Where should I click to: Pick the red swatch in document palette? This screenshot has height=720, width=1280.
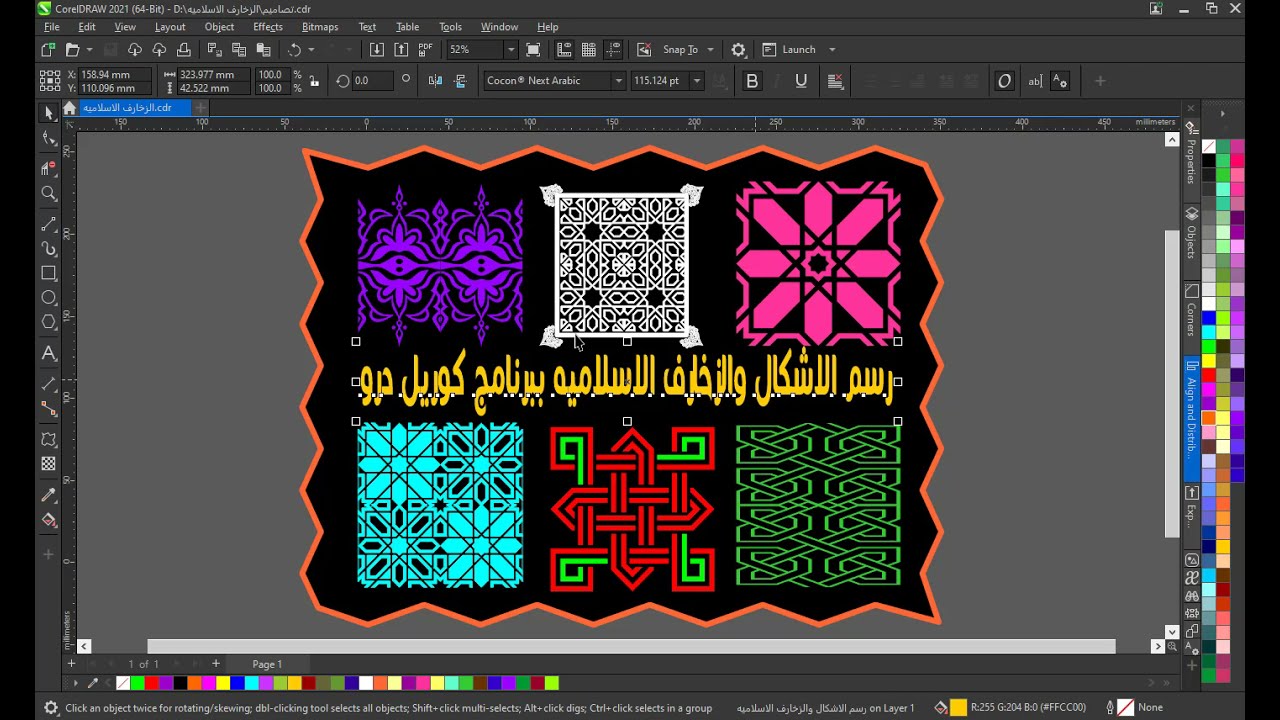click(x=152, y=683)
